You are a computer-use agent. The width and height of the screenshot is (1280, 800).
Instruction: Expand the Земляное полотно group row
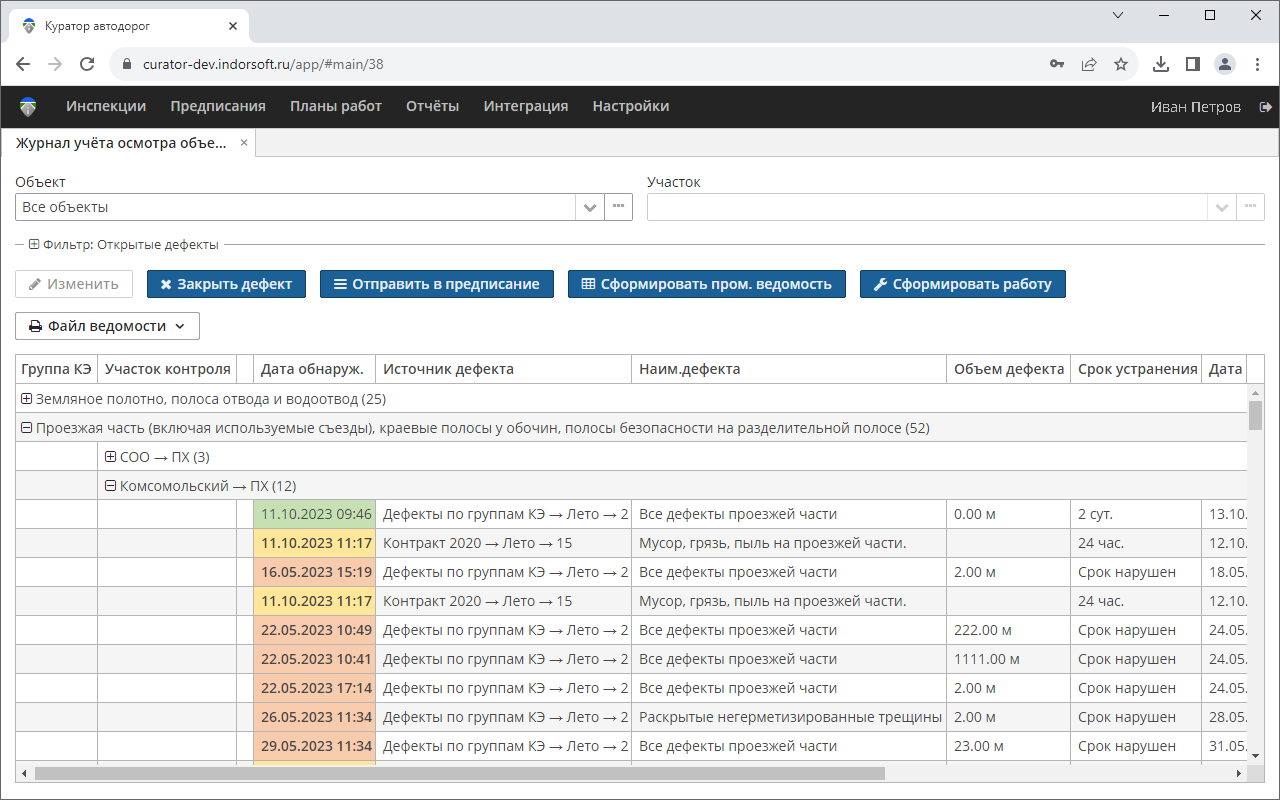point(27,399)
